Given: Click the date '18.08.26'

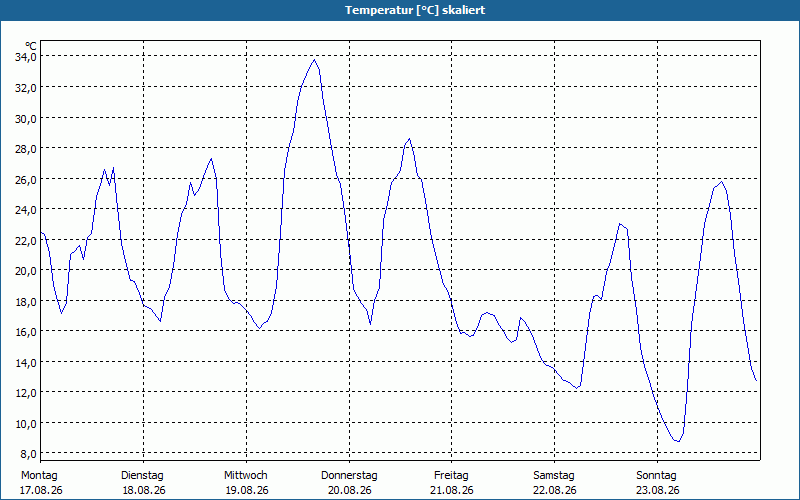Looking at the screenshot, I should [144, 490].
